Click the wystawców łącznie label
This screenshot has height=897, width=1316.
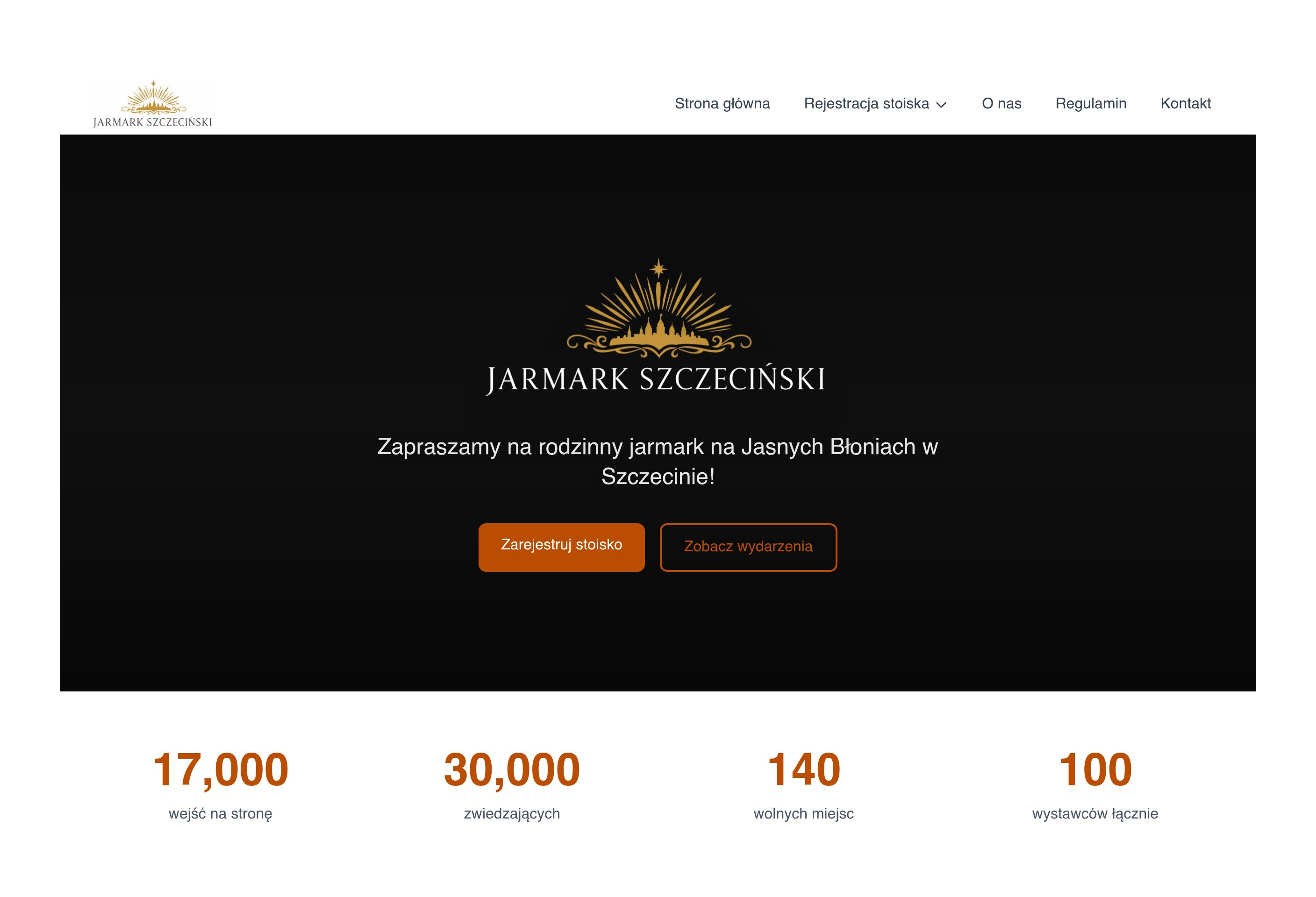tap(1095, 814)
